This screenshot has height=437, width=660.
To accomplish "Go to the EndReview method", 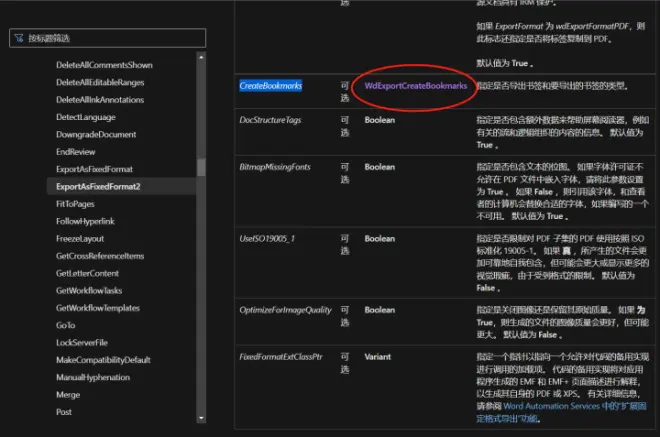I will tap(76, 152).
